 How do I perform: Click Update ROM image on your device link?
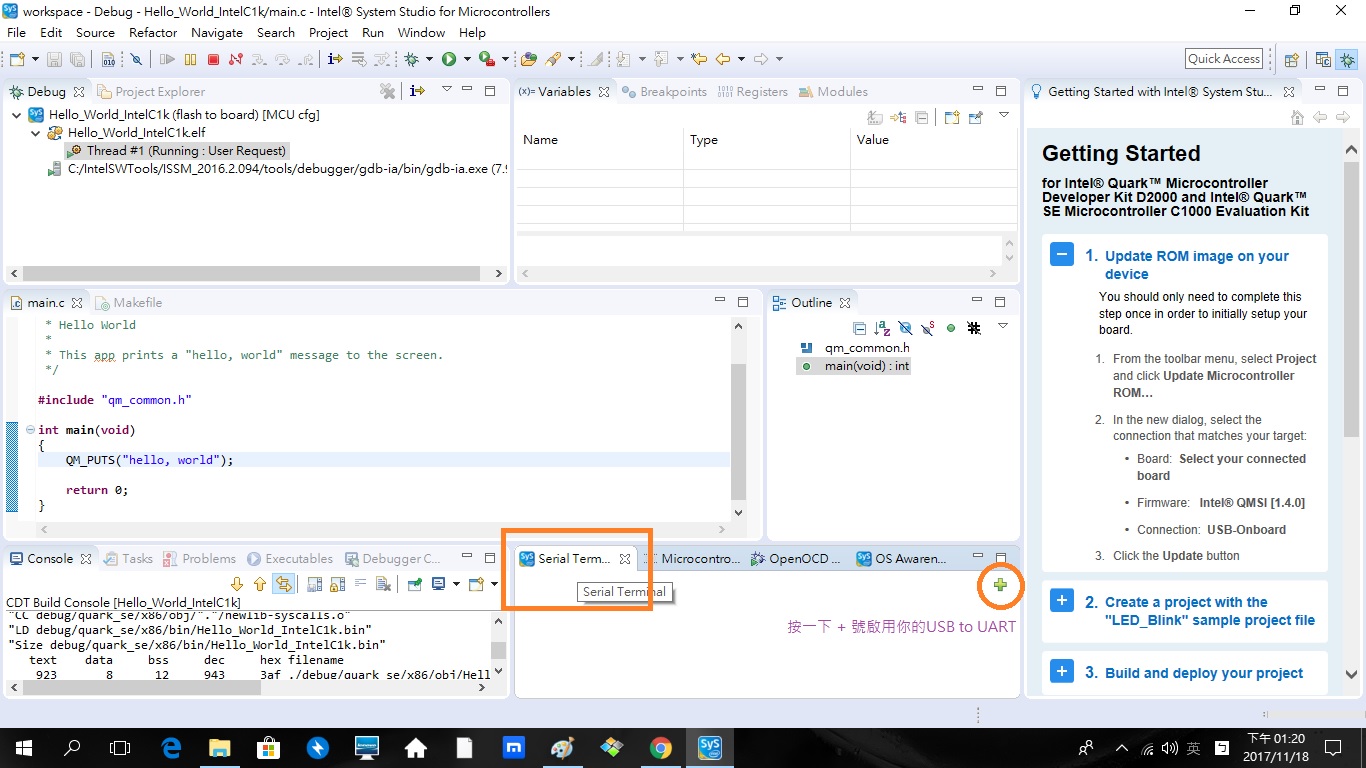coord(1197,265)
